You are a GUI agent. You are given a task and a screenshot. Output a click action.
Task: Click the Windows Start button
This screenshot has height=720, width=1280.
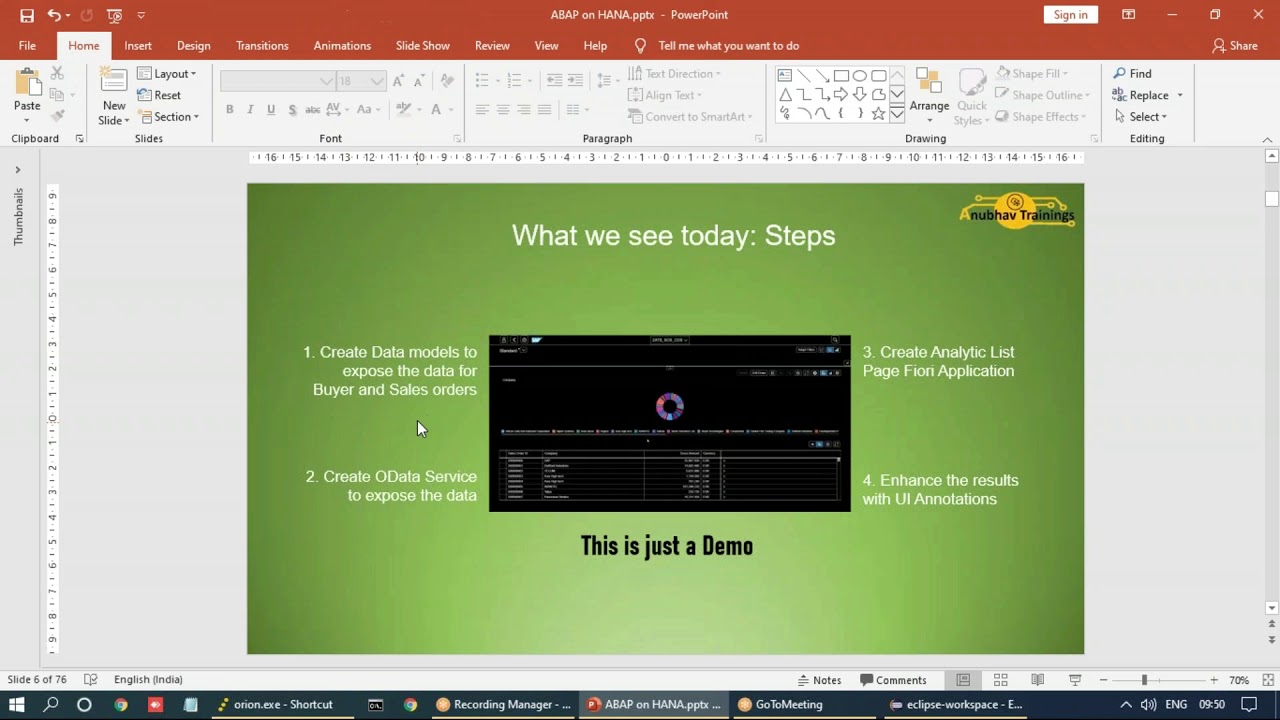17,704
